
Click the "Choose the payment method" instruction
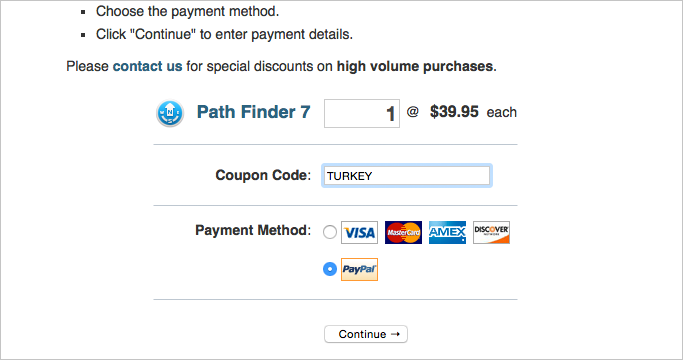point(187,11)
